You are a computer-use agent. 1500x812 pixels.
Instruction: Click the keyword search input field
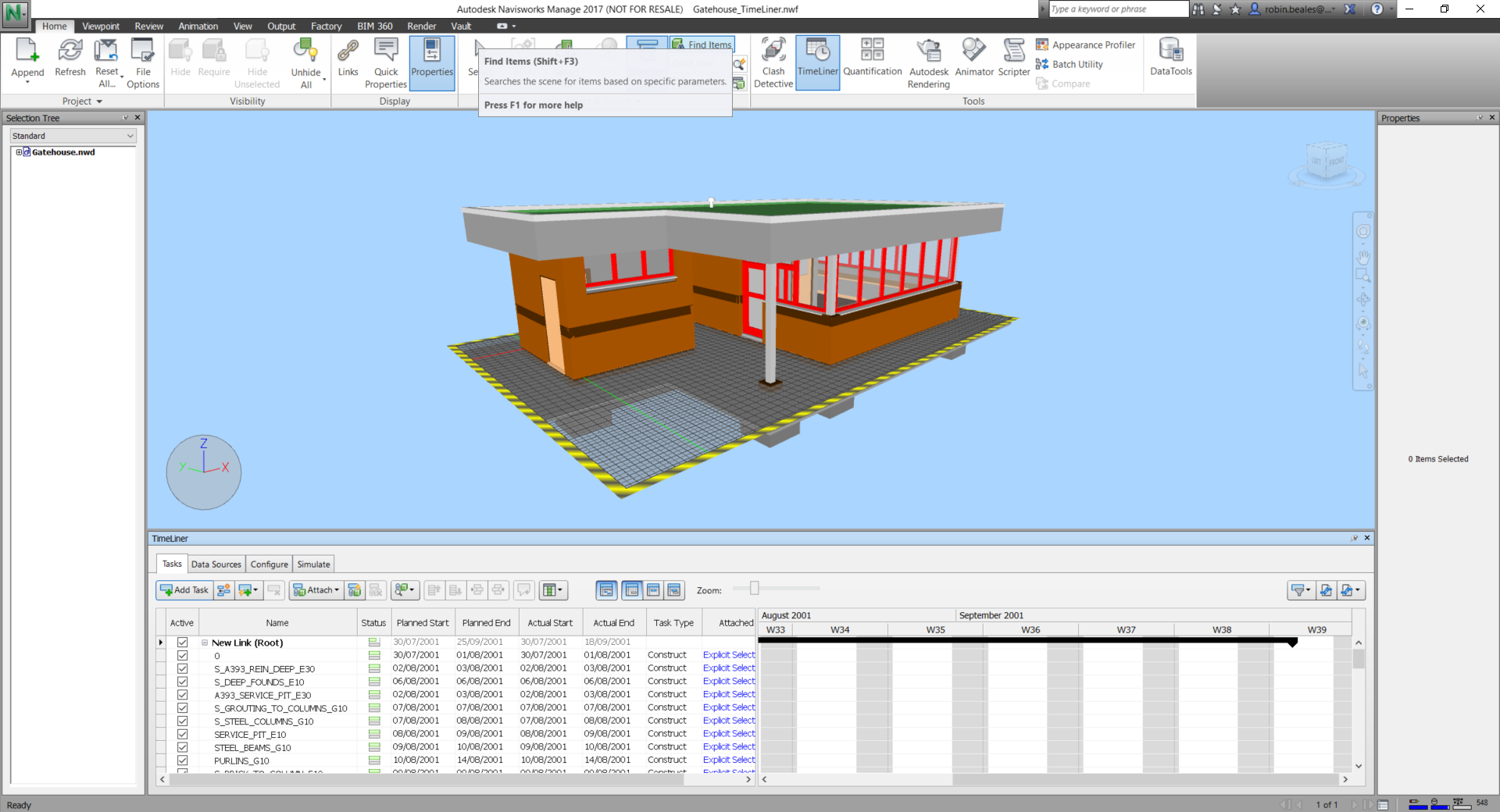[1117, 9]
